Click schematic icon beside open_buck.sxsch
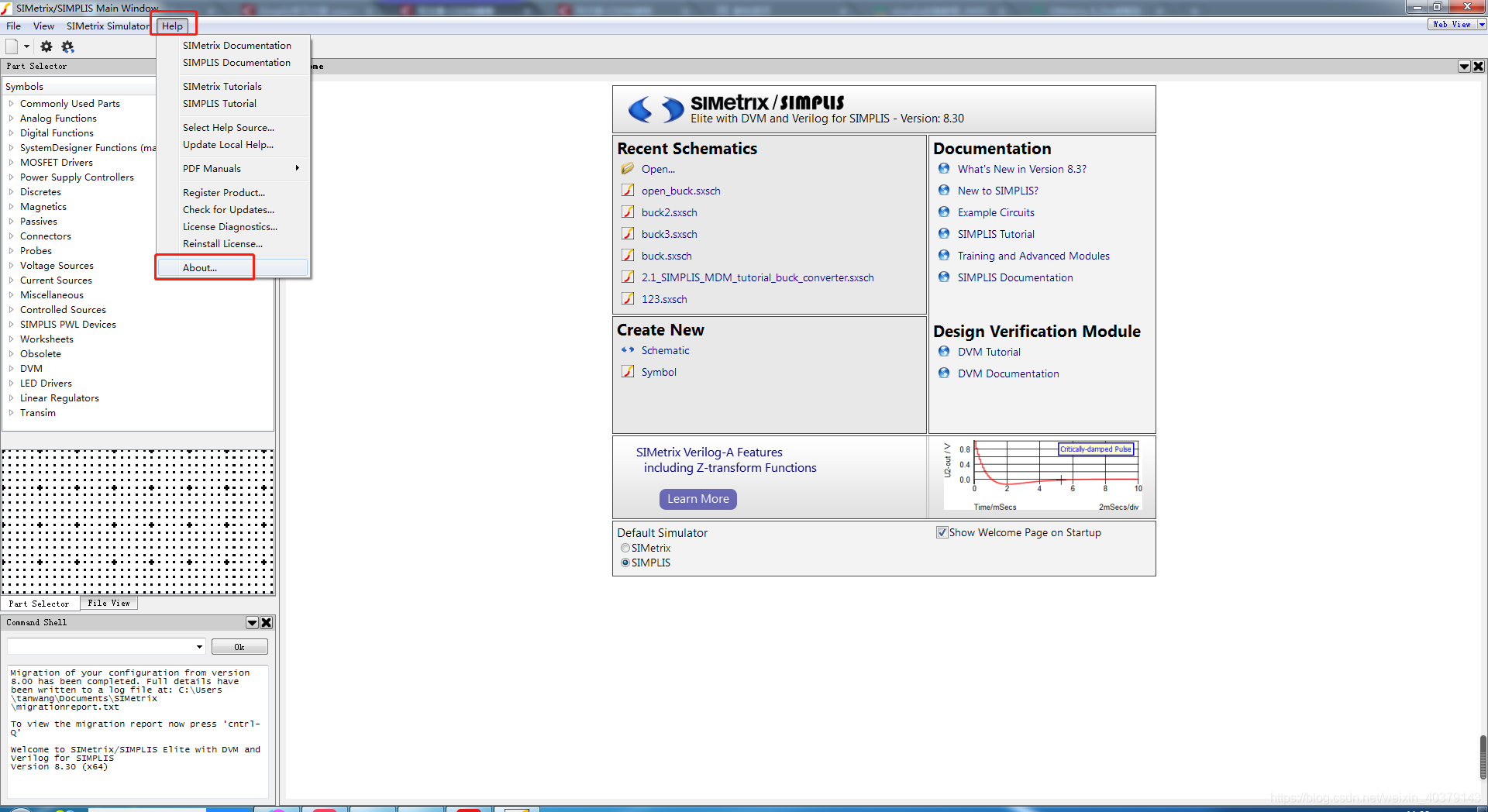 pyautogui.click(x=628, y=191)
